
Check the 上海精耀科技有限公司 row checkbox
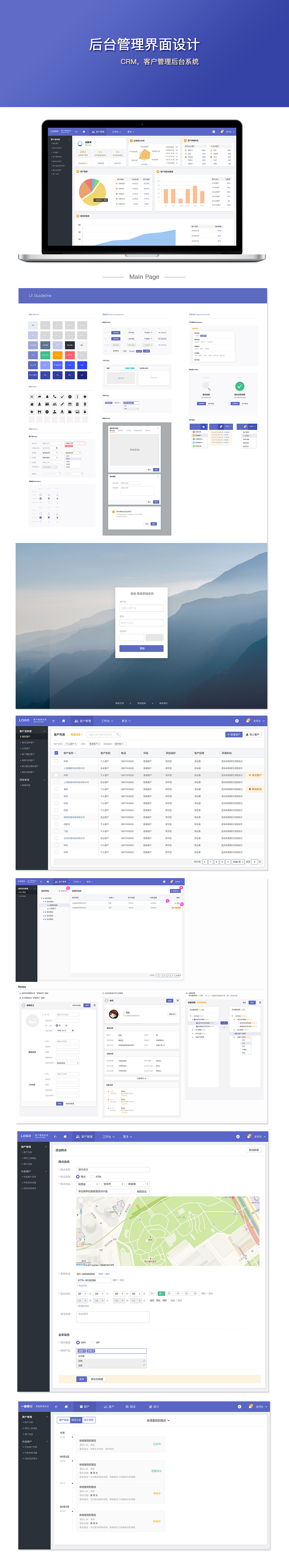[x=57, y=768]
